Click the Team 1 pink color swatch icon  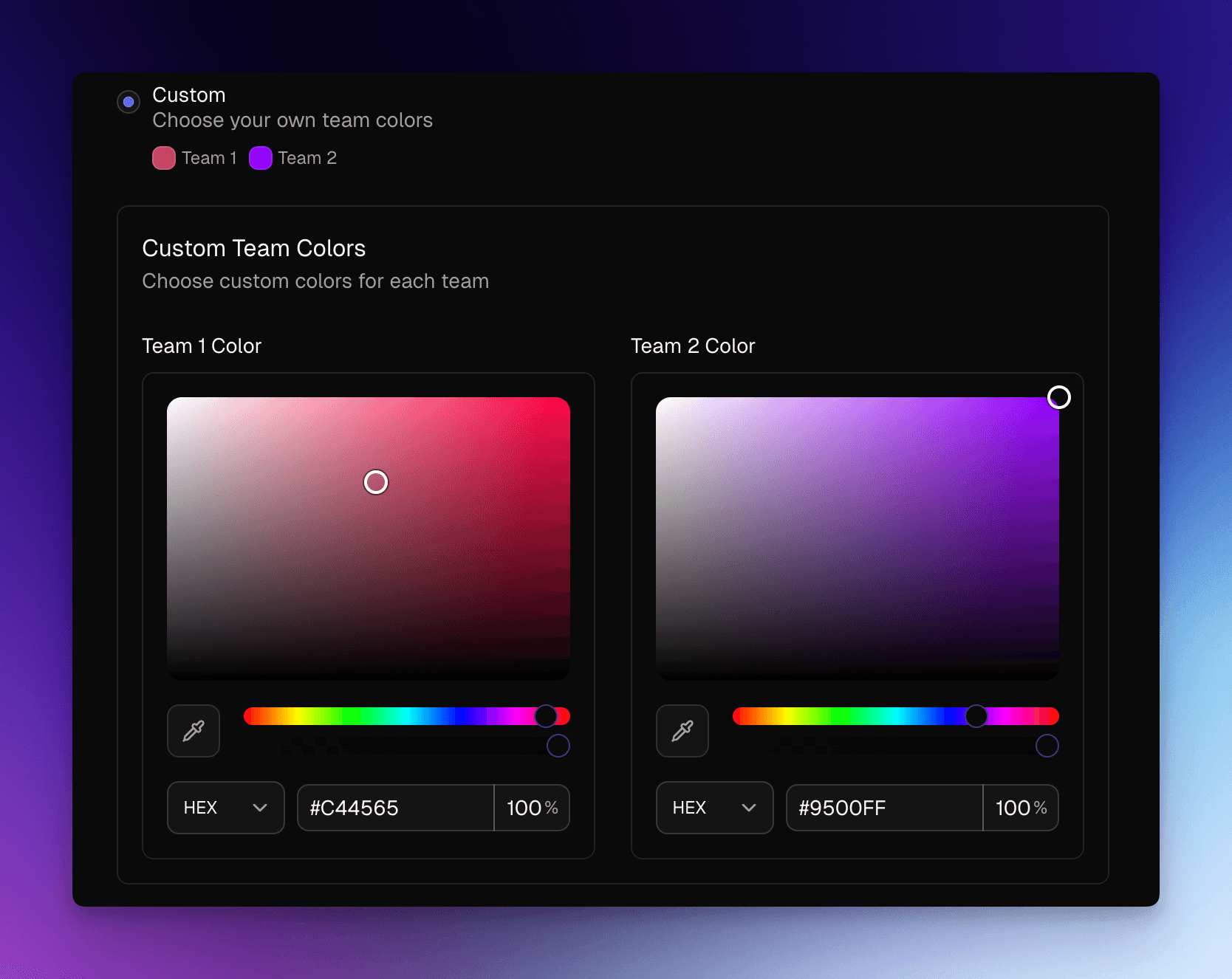coord(163,158)
